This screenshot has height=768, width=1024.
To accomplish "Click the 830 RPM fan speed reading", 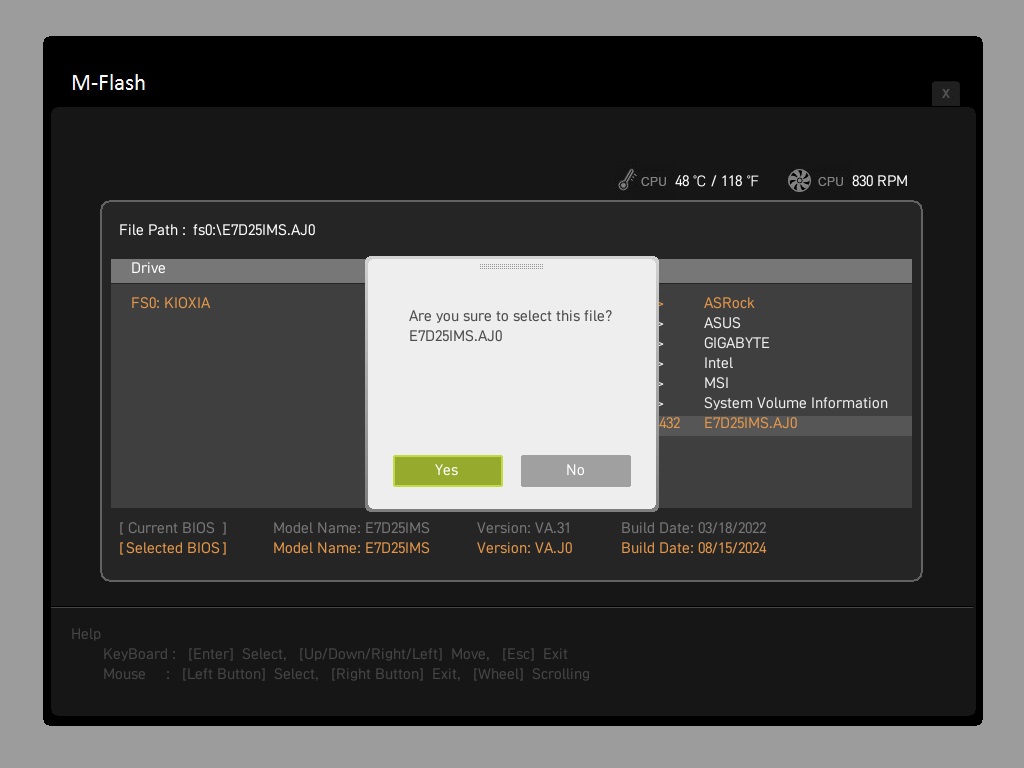I will 879,181.
